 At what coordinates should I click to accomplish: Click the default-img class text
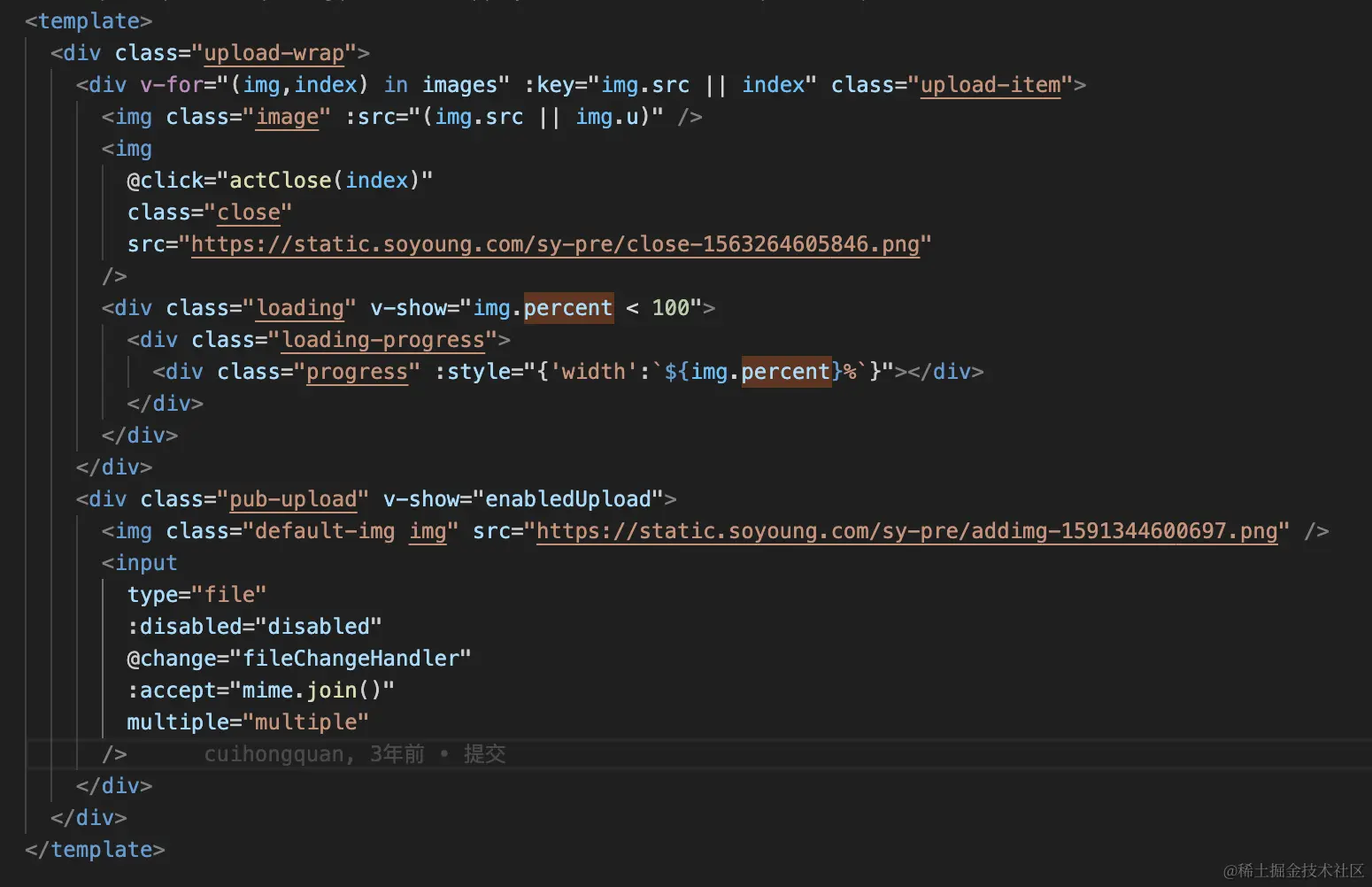pos(325,531)
